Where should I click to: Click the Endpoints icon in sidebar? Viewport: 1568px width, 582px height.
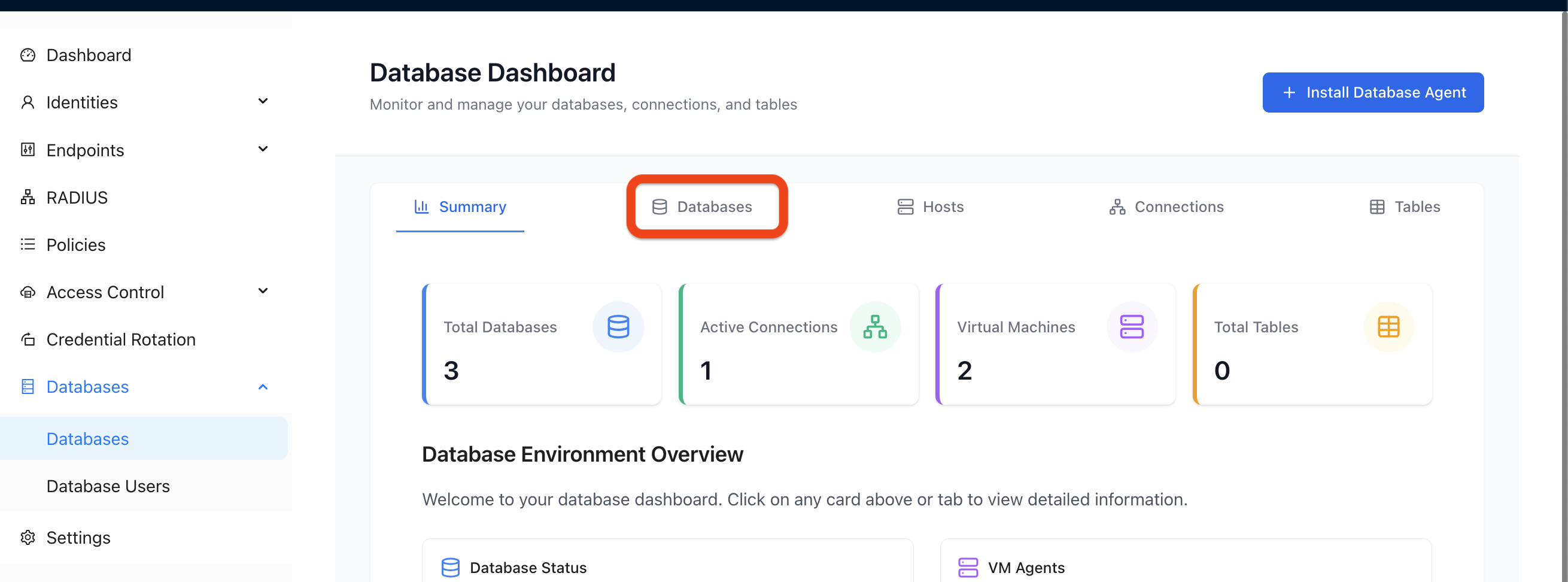(x=28, y=150)
